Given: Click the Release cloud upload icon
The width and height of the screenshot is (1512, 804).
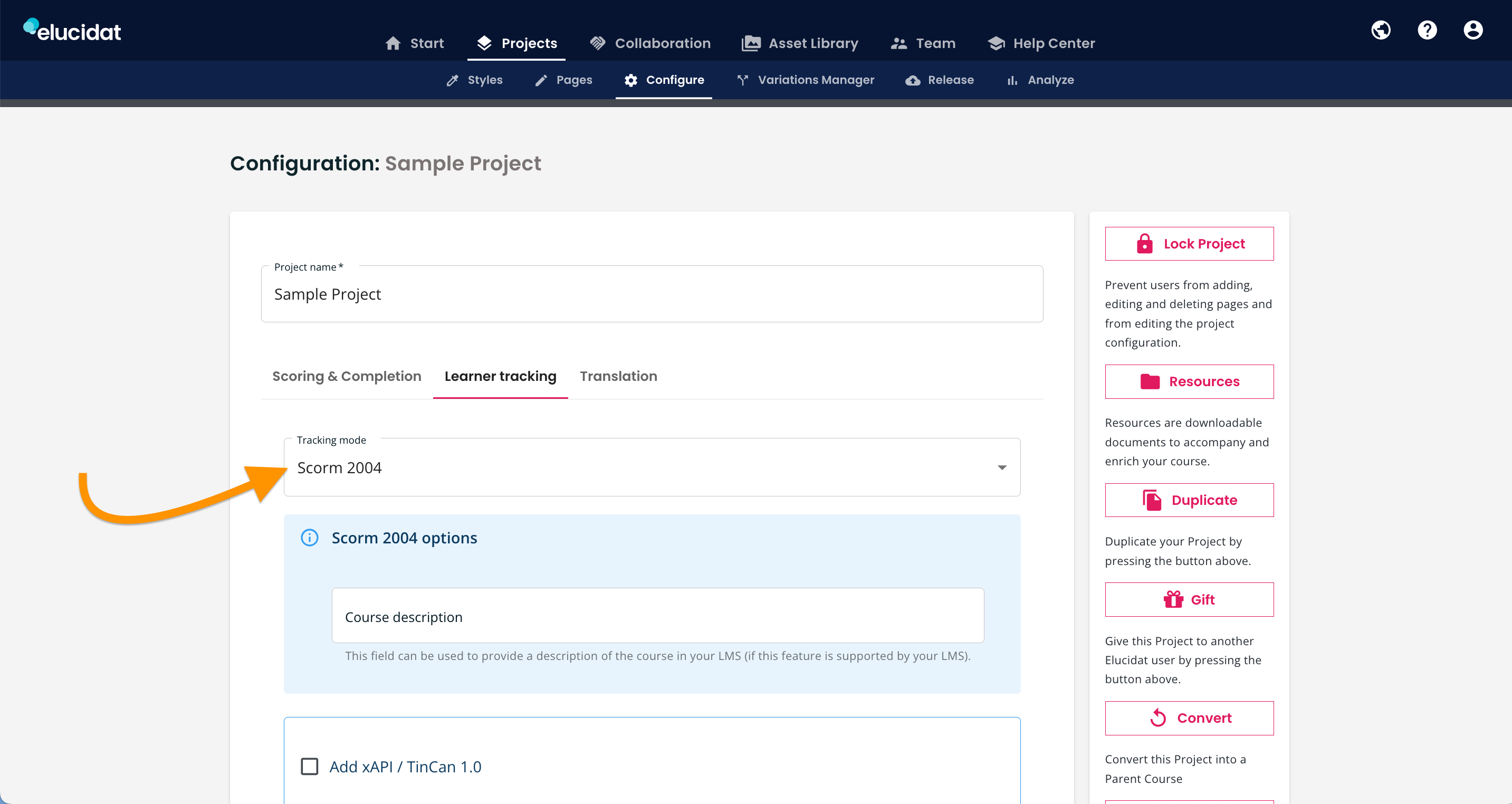Looking at the screenshot, I should click(913, 80).
